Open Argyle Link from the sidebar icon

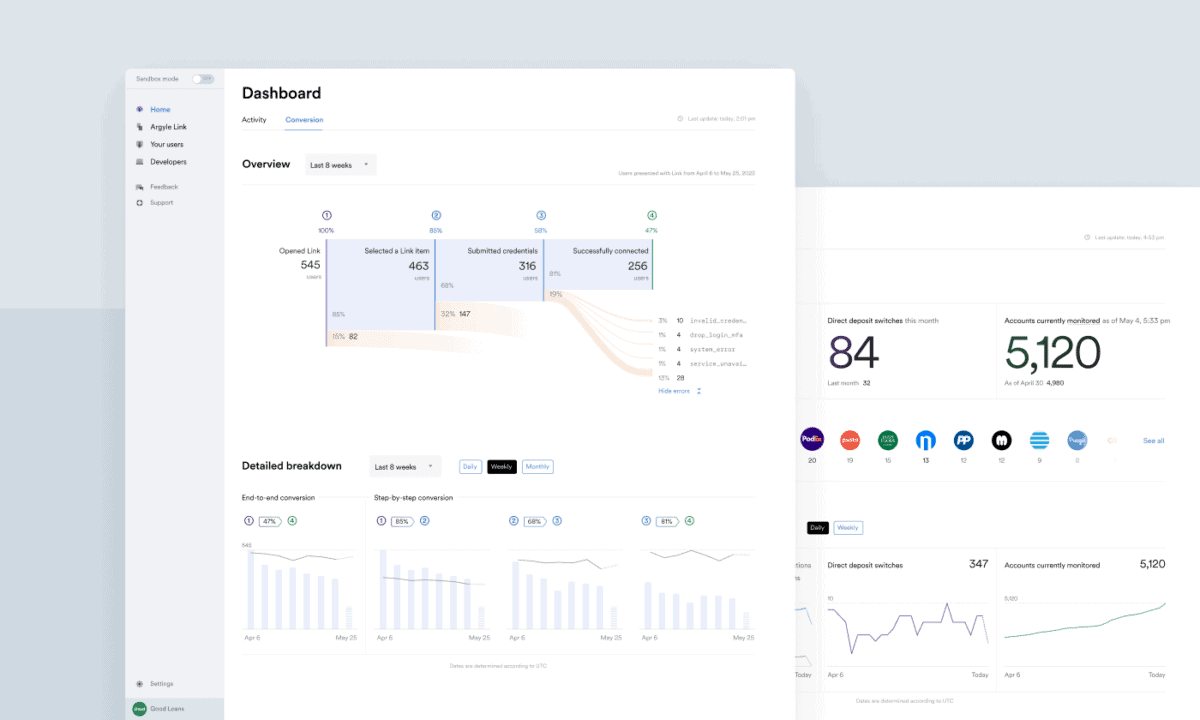[140, 126]
